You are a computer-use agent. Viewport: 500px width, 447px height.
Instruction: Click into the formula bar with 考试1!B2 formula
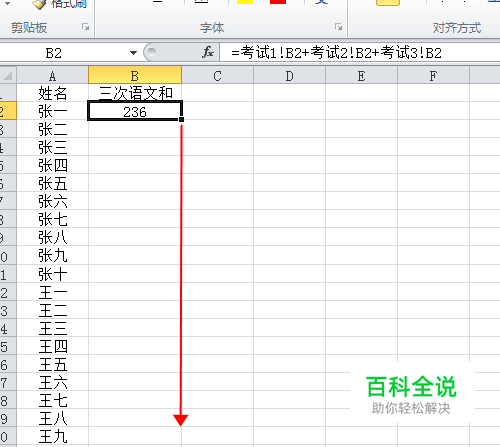click(359, 53)
